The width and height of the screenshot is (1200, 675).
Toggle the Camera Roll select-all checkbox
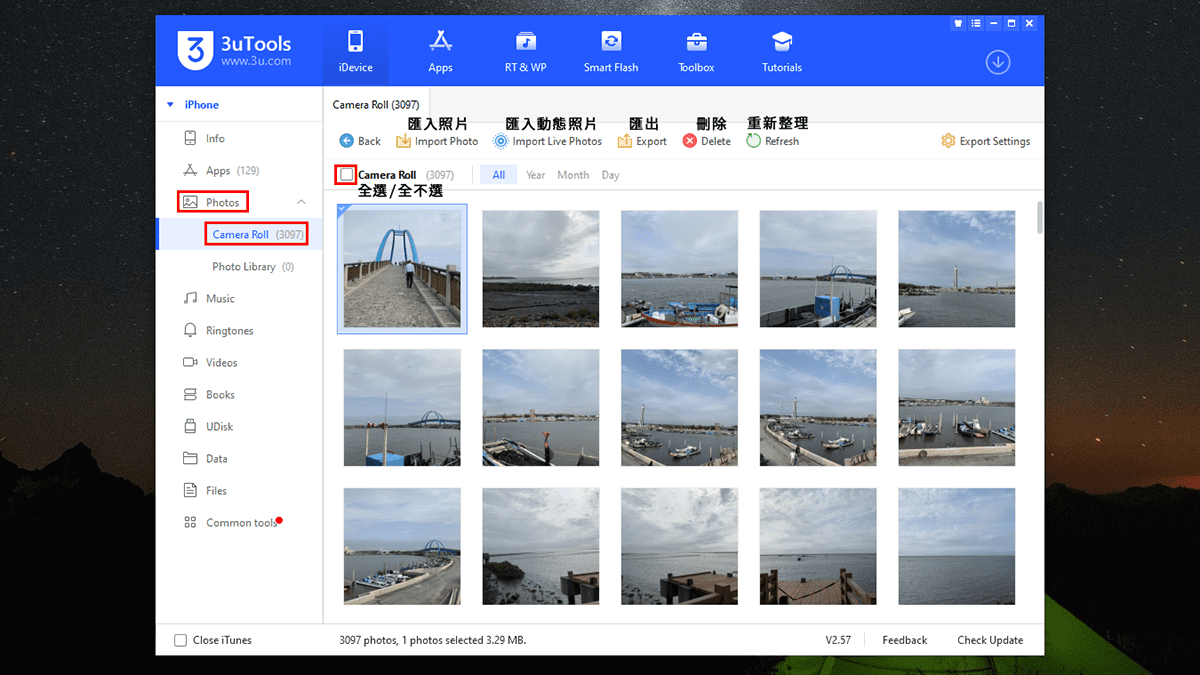tap(346, 175)
